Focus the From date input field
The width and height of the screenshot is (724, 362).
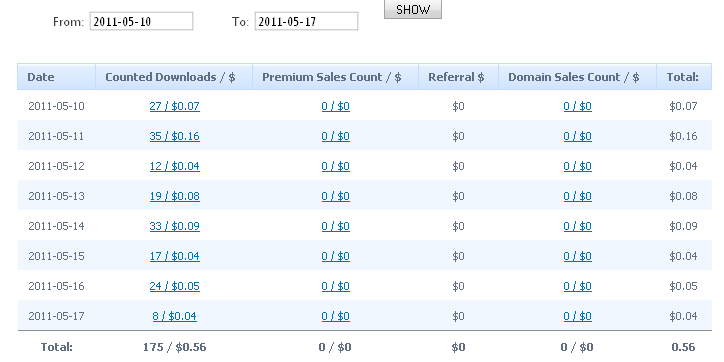141,21
